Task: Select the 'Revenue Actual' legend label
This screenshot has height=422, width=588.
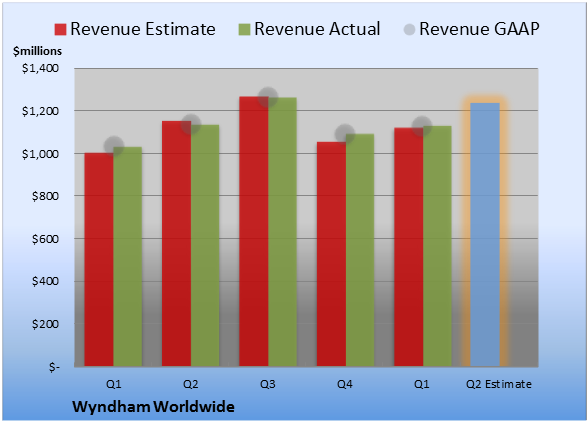Action: point(317,29)
